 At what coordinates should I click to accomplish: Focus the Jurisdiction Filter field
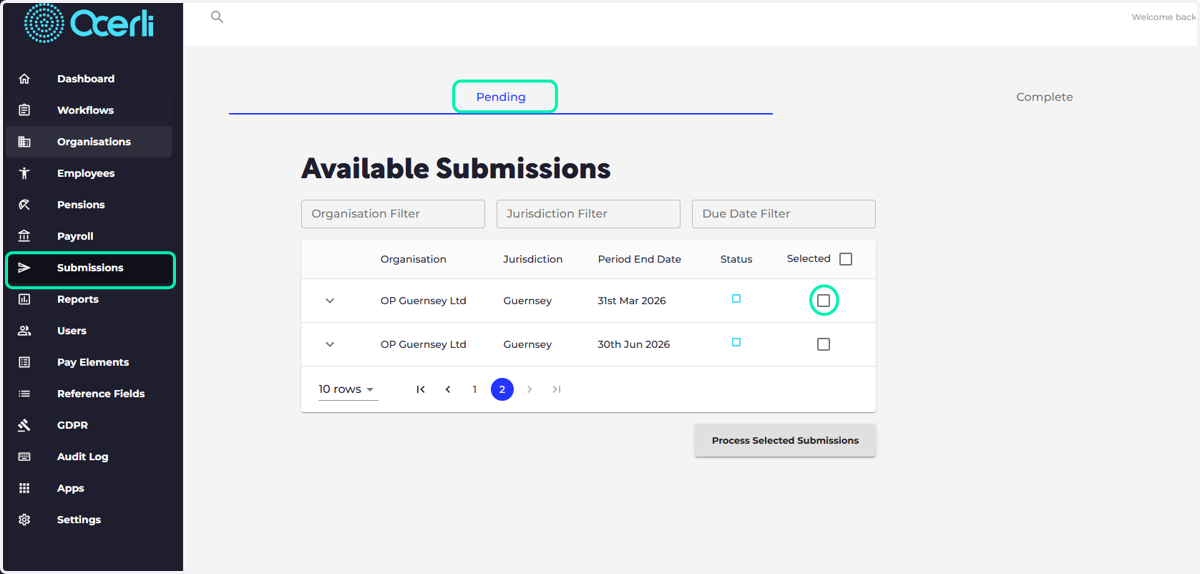pyautogui.click(x=588, y=214)
